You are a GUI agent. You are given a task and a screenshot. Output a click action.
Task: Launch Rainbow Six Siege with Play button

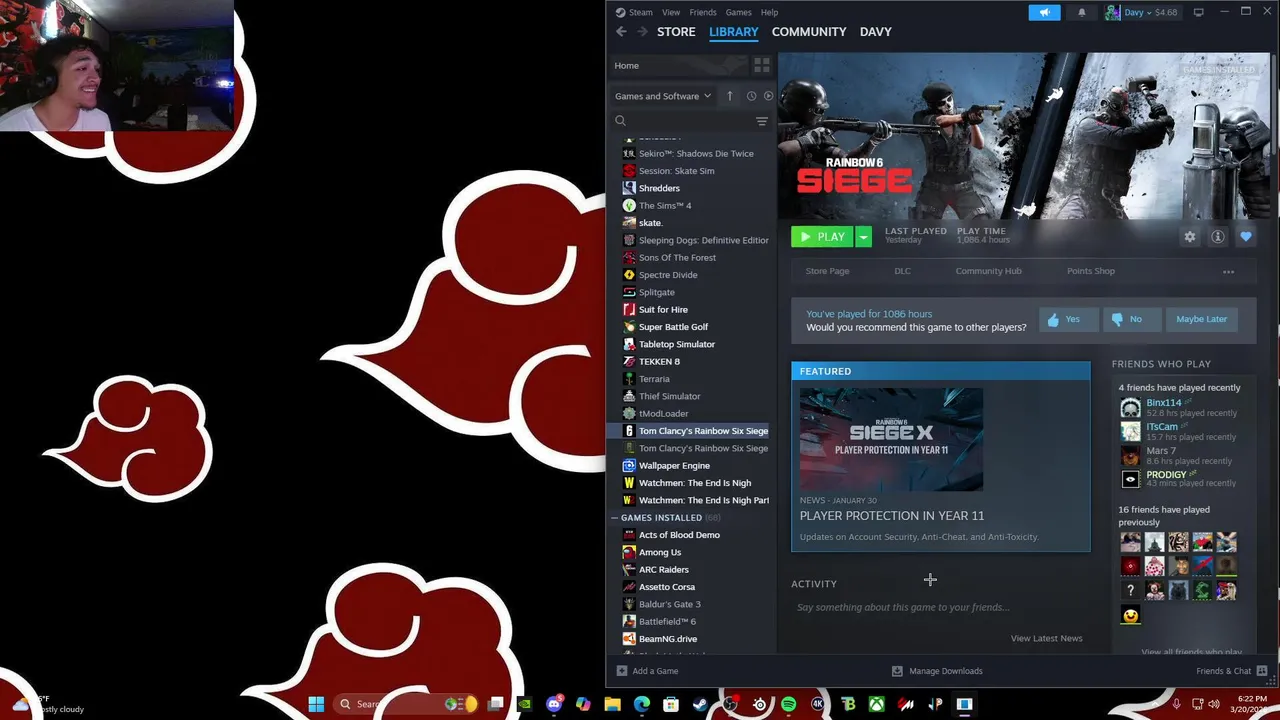pyautogui.click(x=822, y=237)
